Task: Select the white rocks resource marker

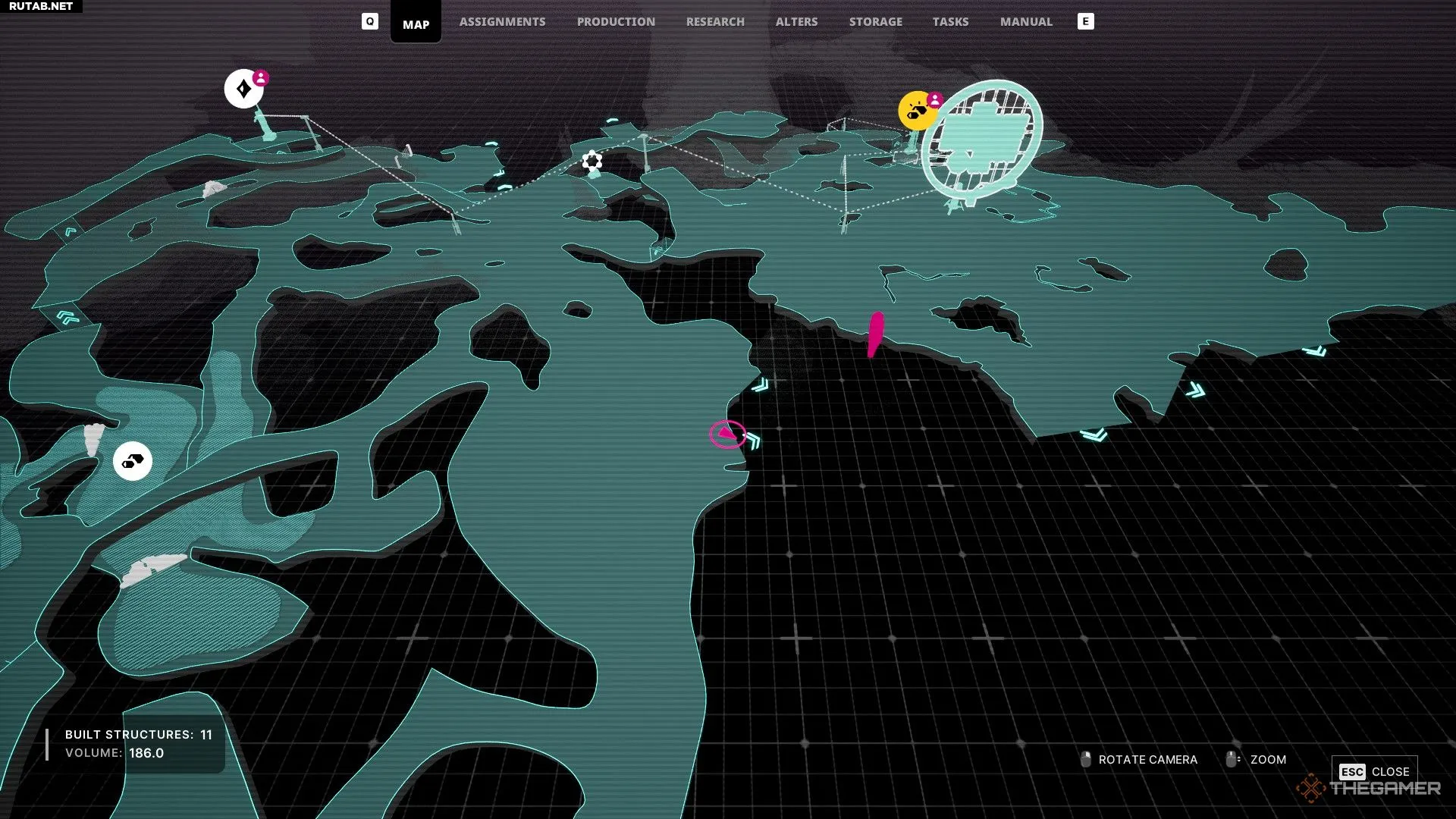Action: [x=133, y=461]
